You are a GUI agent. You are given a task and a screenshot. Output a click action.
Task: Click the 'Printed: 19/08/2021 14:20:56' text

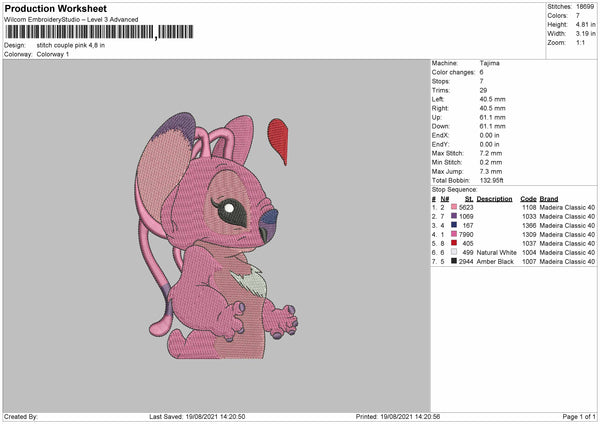(x=398, y=417)
